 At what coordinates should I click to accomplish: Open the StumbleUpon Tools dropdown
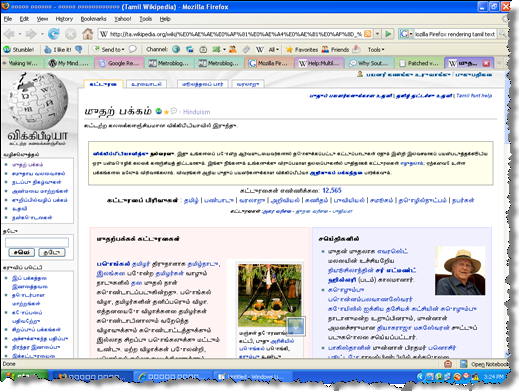(376, 50)
